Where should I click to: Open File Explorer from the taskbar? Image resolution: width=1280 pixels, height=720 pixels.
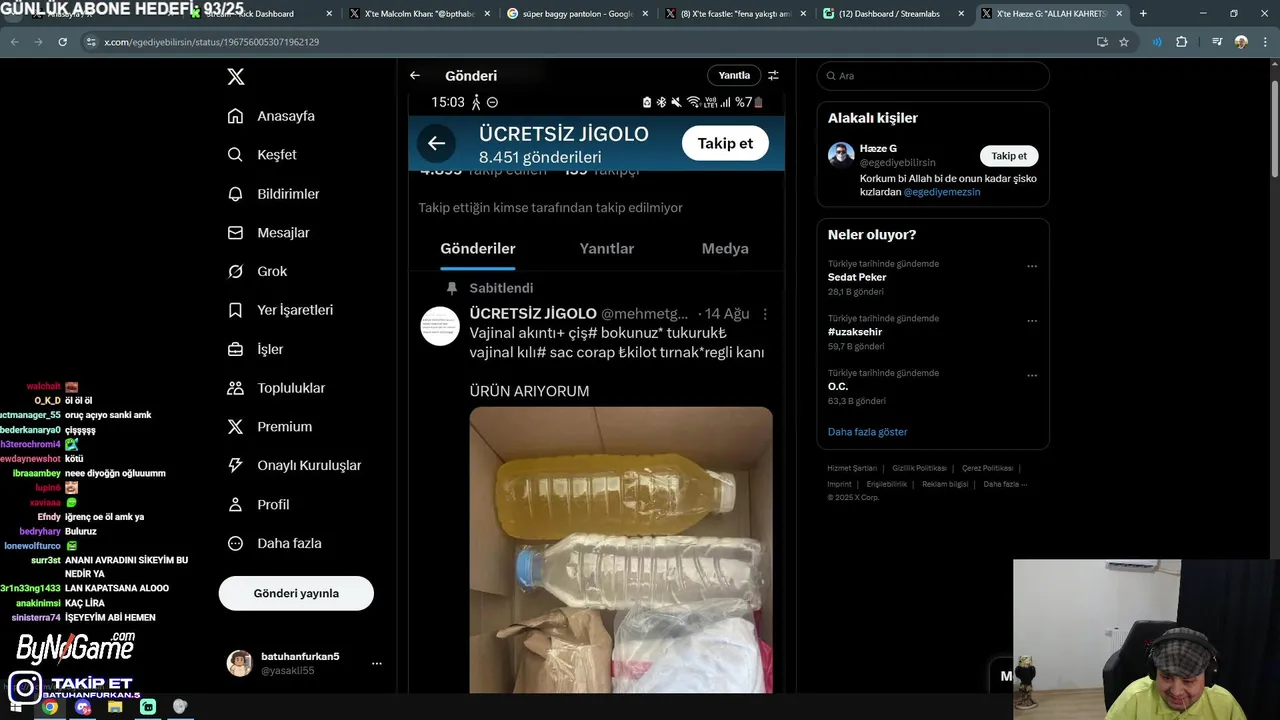point(115,707)
